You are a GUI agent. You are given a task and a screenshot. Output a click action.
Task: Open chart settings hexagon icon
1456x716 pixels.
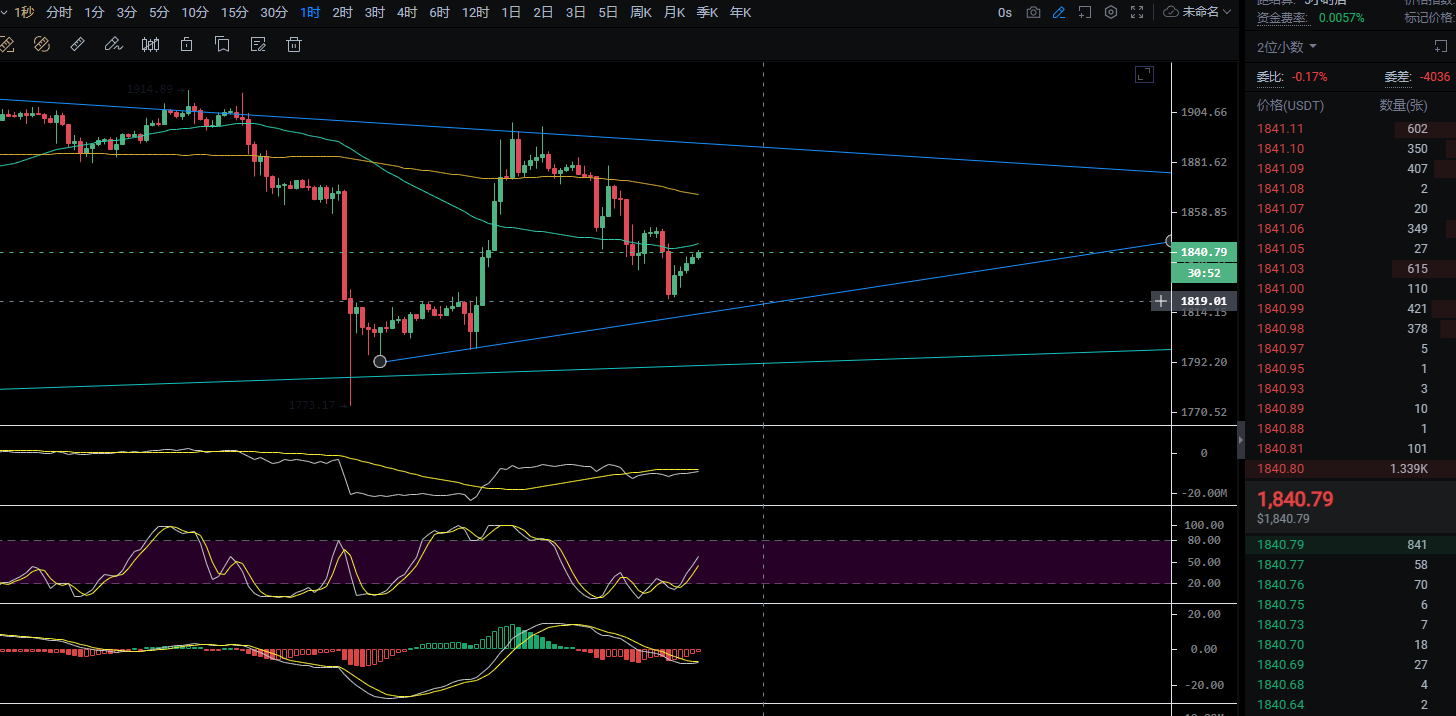click(x=1111, y=12)
